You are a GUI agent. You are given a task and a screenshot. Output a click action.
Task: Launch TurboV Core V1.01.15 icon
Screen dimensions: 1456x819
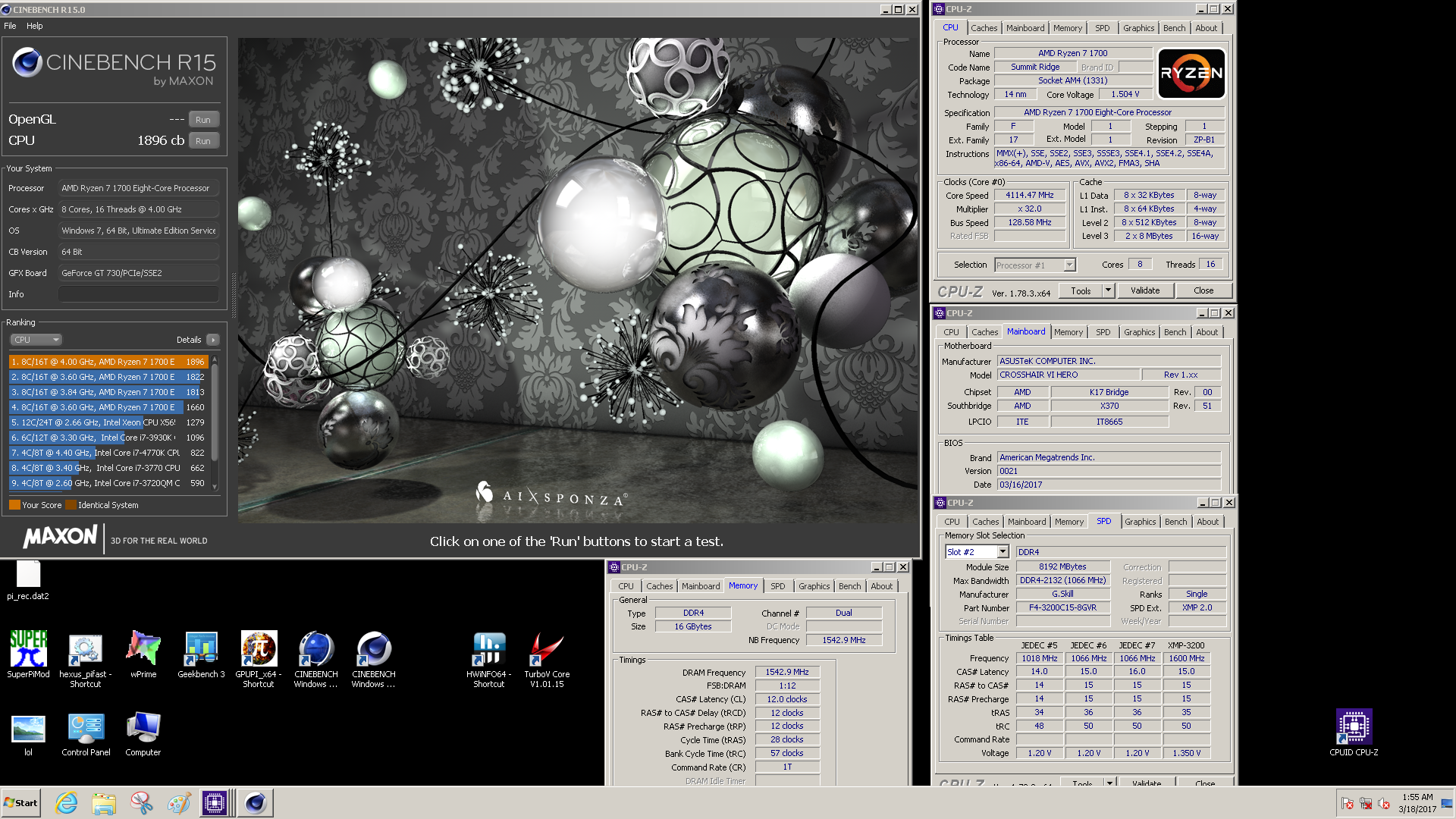(x=547, y=658)
